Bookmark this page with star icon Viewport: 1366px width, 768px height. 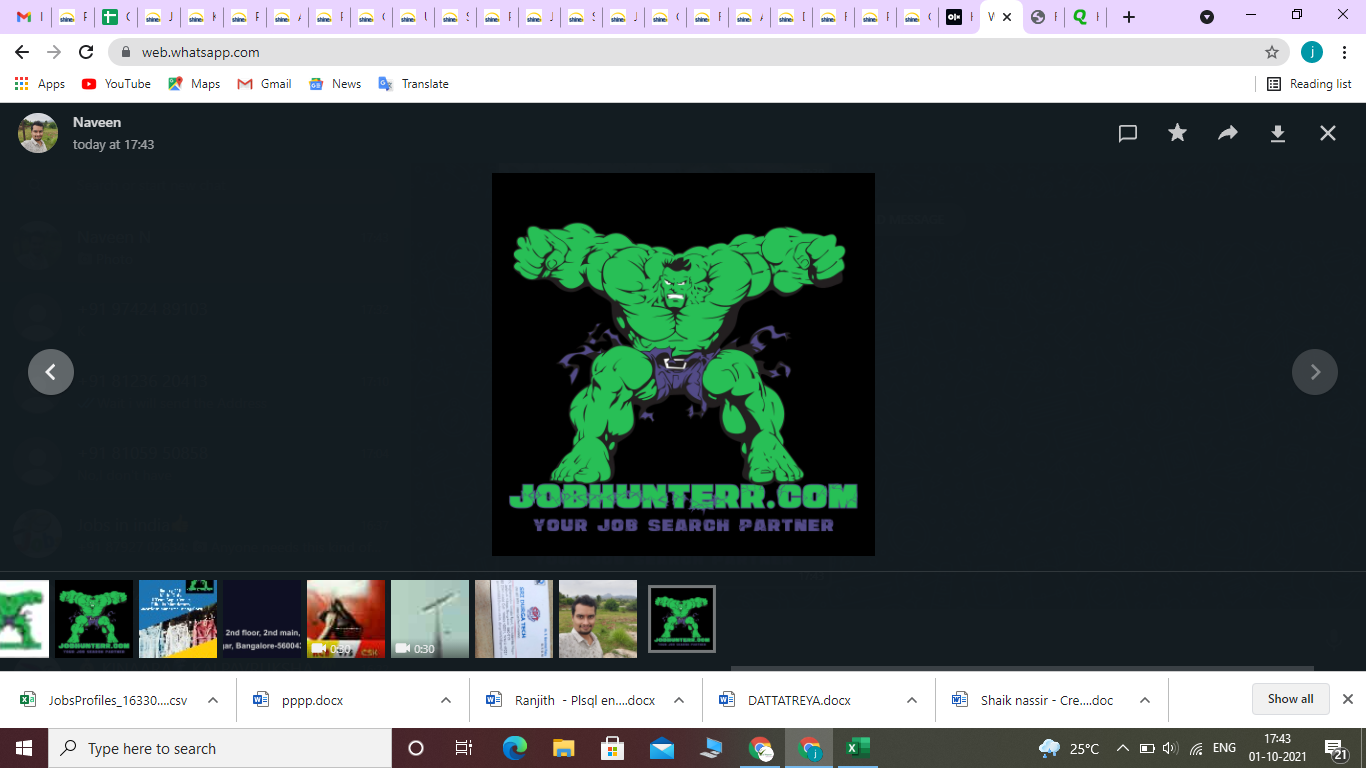[x=1272, y=52]
